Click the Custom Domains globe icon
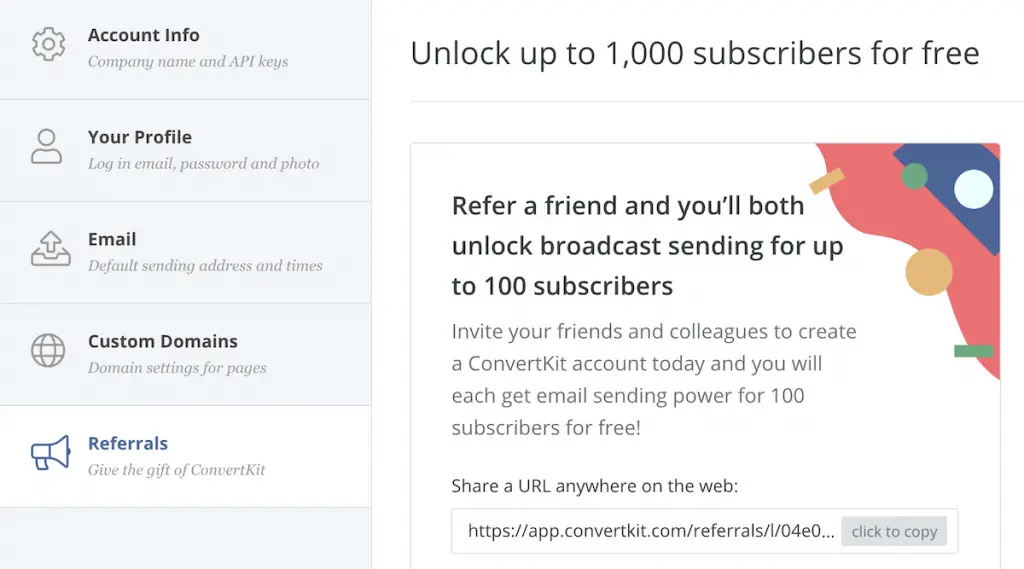Image resolution: width=1024 pixels, height=569 pixels. (x=48, y=350)
